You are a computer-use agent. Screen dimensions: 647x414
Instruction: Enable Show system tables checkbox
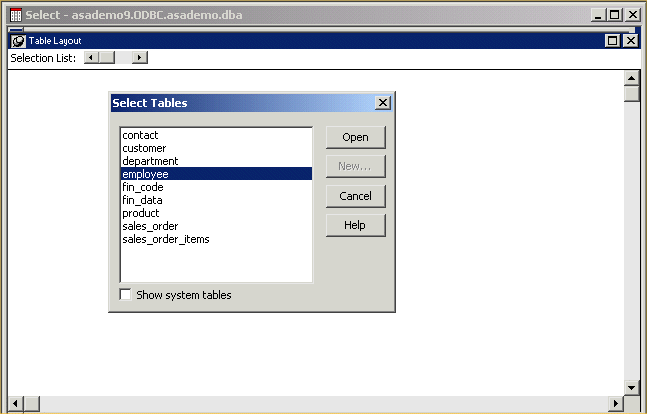125,295
